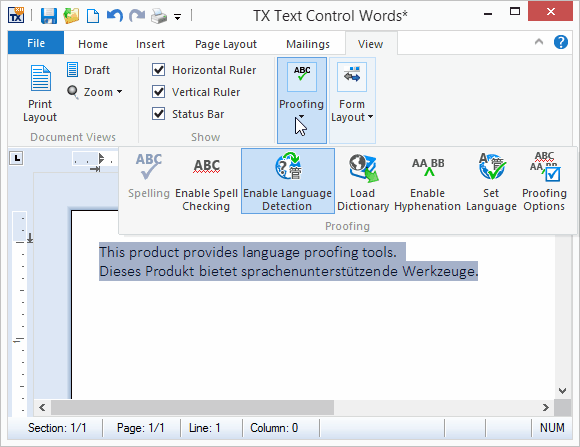Switch to the Home ribbon tab
Screen dimensions: 580x447
tap(93, 44)
